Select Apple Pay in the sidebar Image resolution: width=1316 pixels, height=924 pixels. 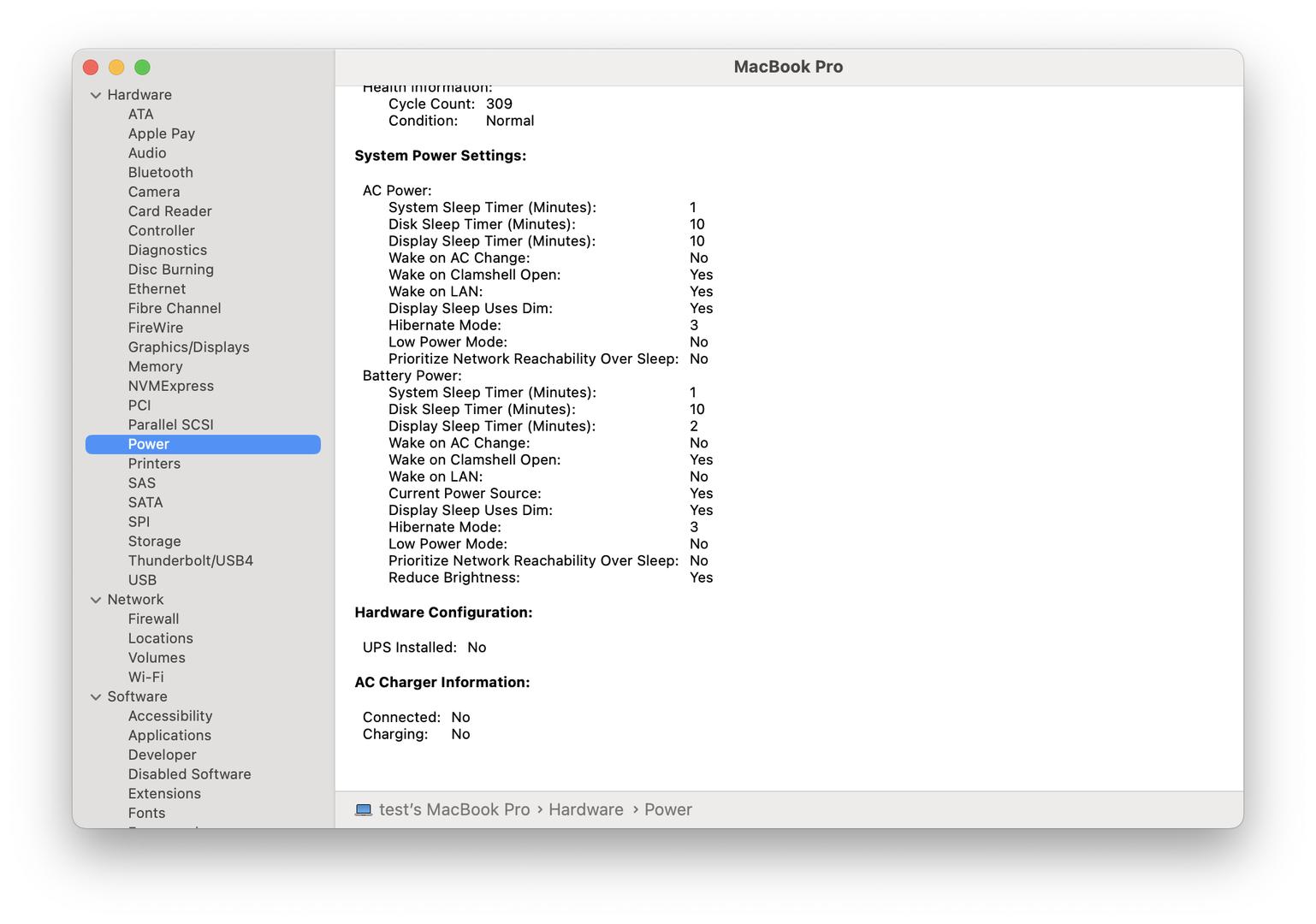click(162, 133)
